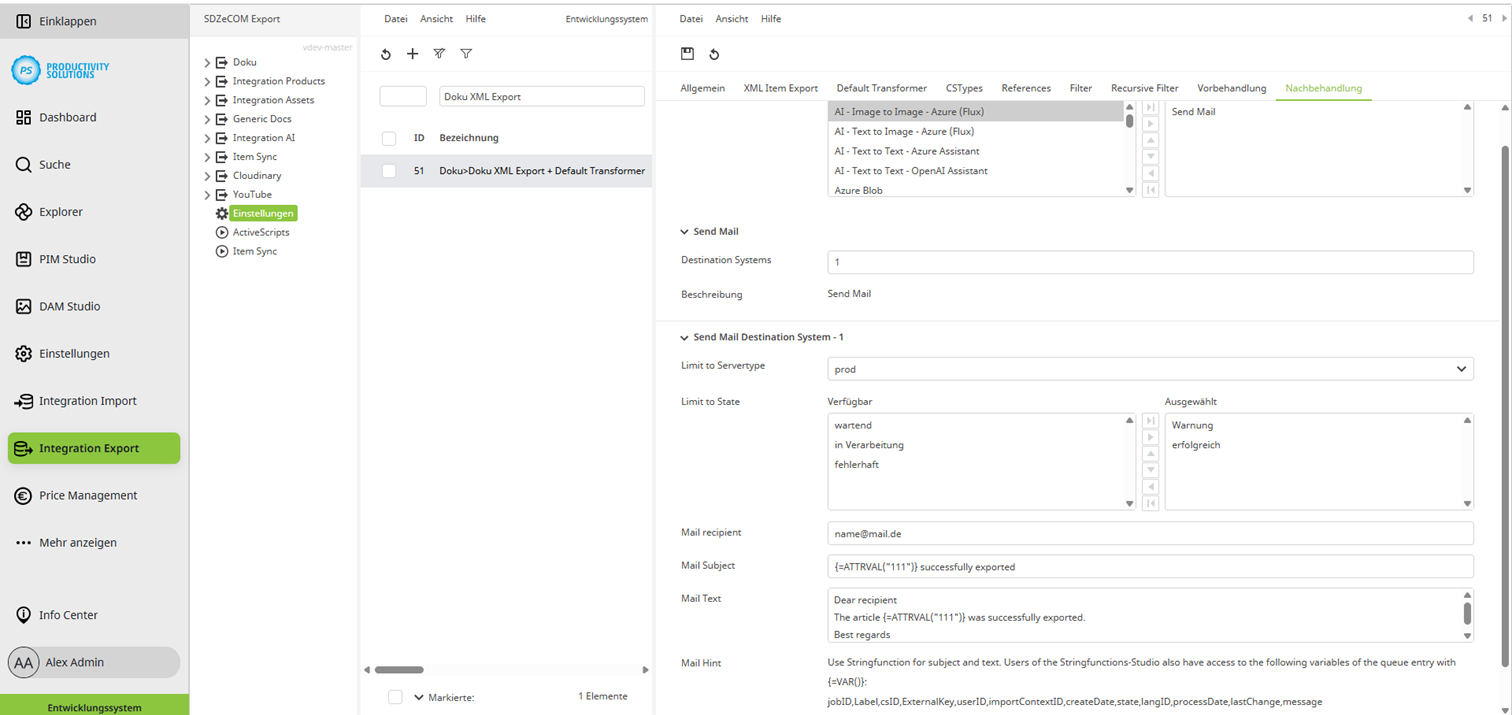Refresh the export list

386,54
